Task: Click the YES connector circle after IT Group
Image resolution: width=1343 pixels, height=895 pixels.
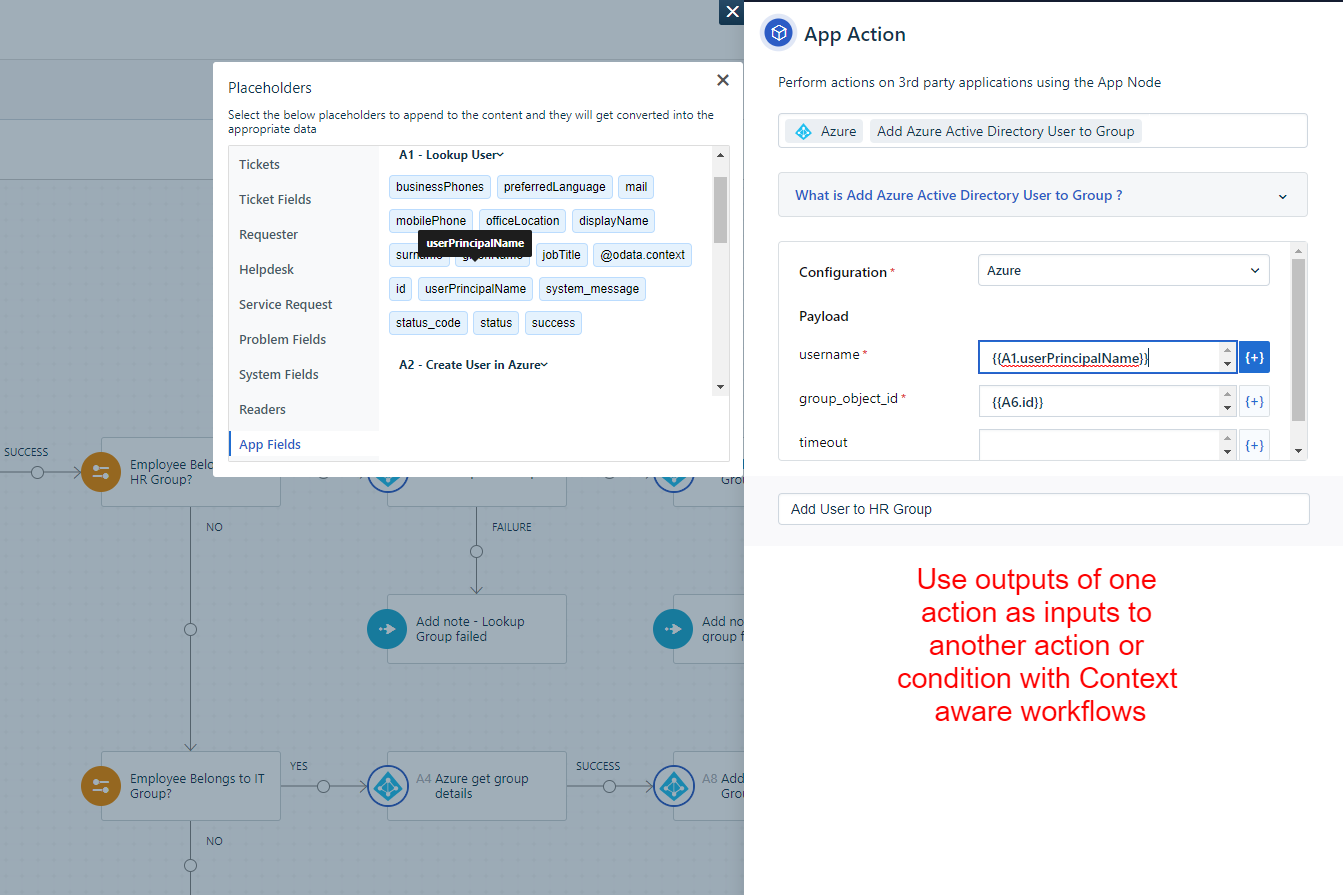Action: point(323,786)
